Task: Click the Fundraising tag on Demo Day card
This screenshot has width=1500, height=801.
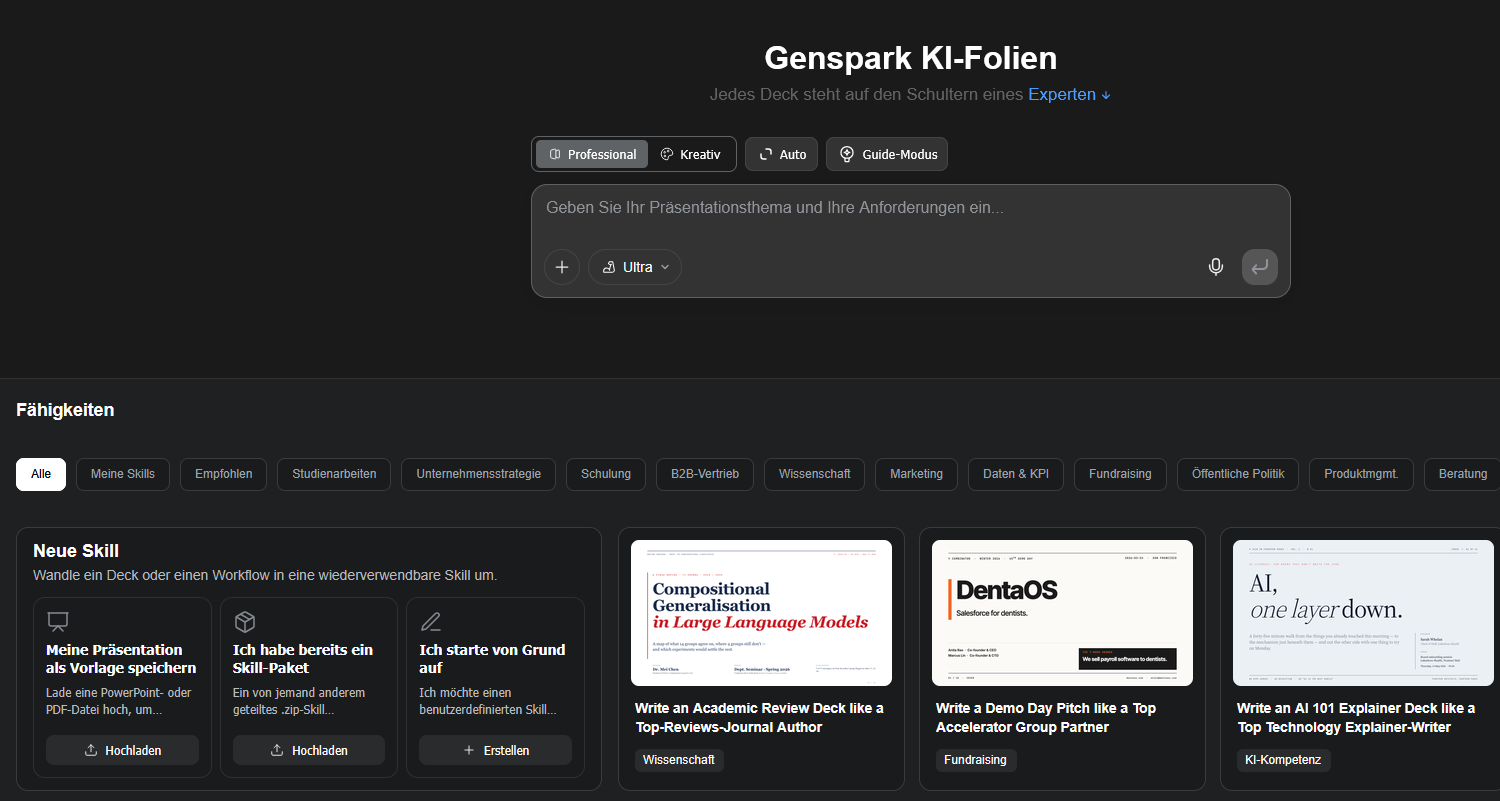Action: coord(975,760)
